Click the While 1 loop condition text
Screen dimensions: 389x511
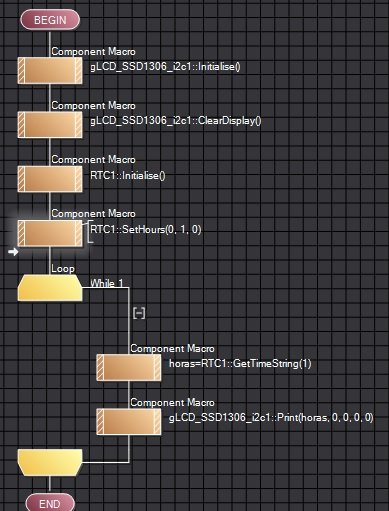(x=107, y=283)
